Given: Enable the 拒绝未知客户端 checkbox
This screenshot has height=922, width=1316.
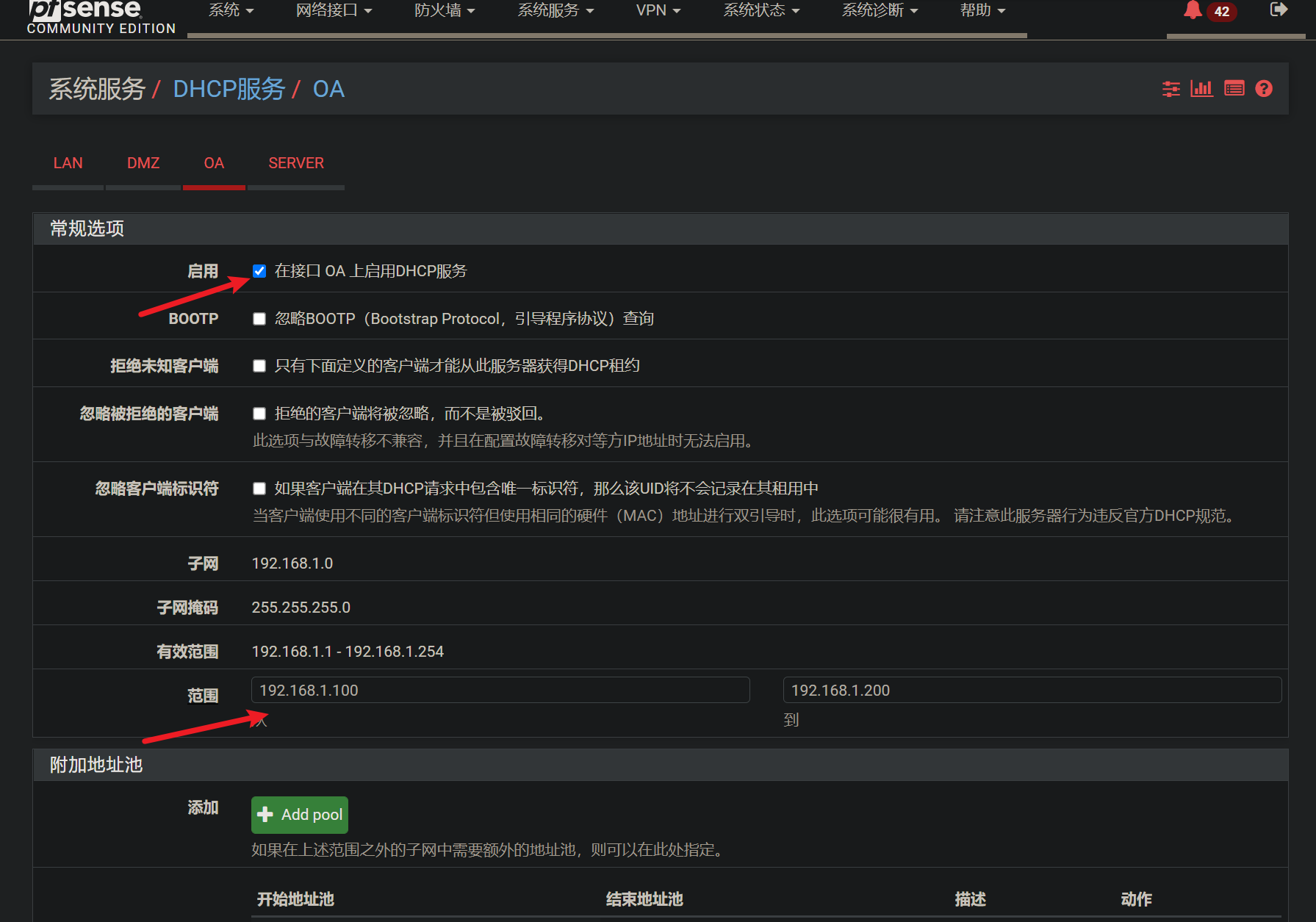Looking at the screenshot, I should tap(259, 366).
